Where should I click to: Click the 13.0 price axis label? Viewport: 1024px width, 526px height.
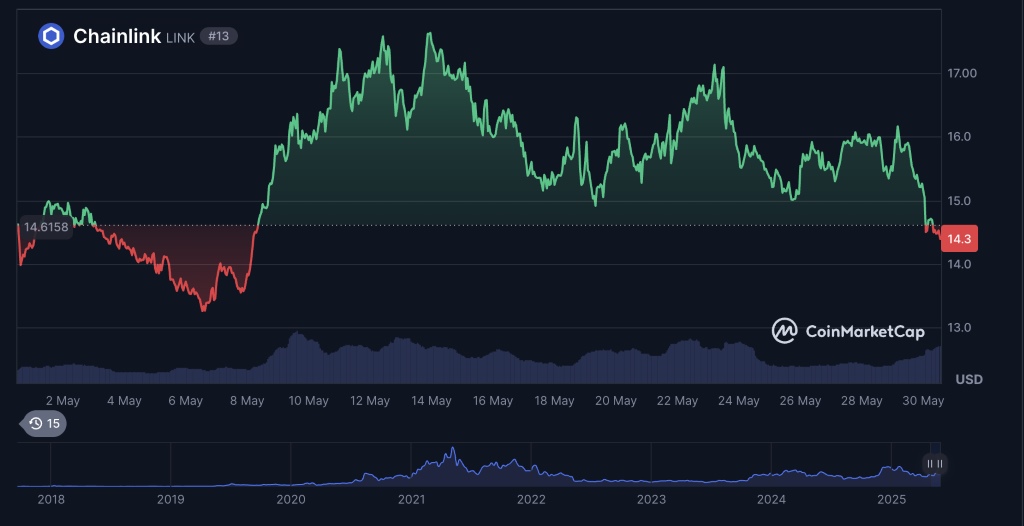pos(960,328)
